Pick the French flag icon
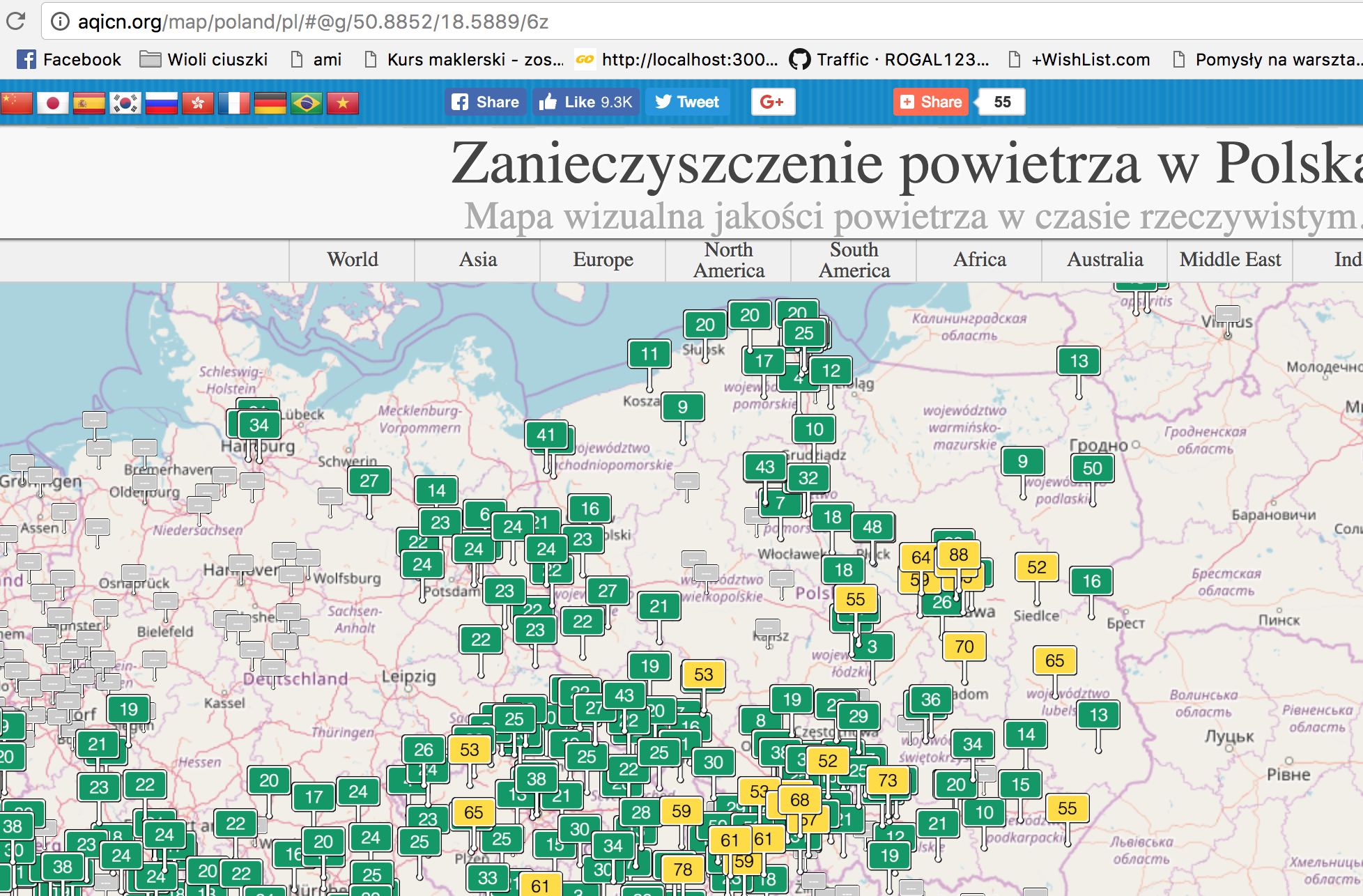Image resolution: width=1363 pixels, height=896 pixels. click(x=234, y=103)
